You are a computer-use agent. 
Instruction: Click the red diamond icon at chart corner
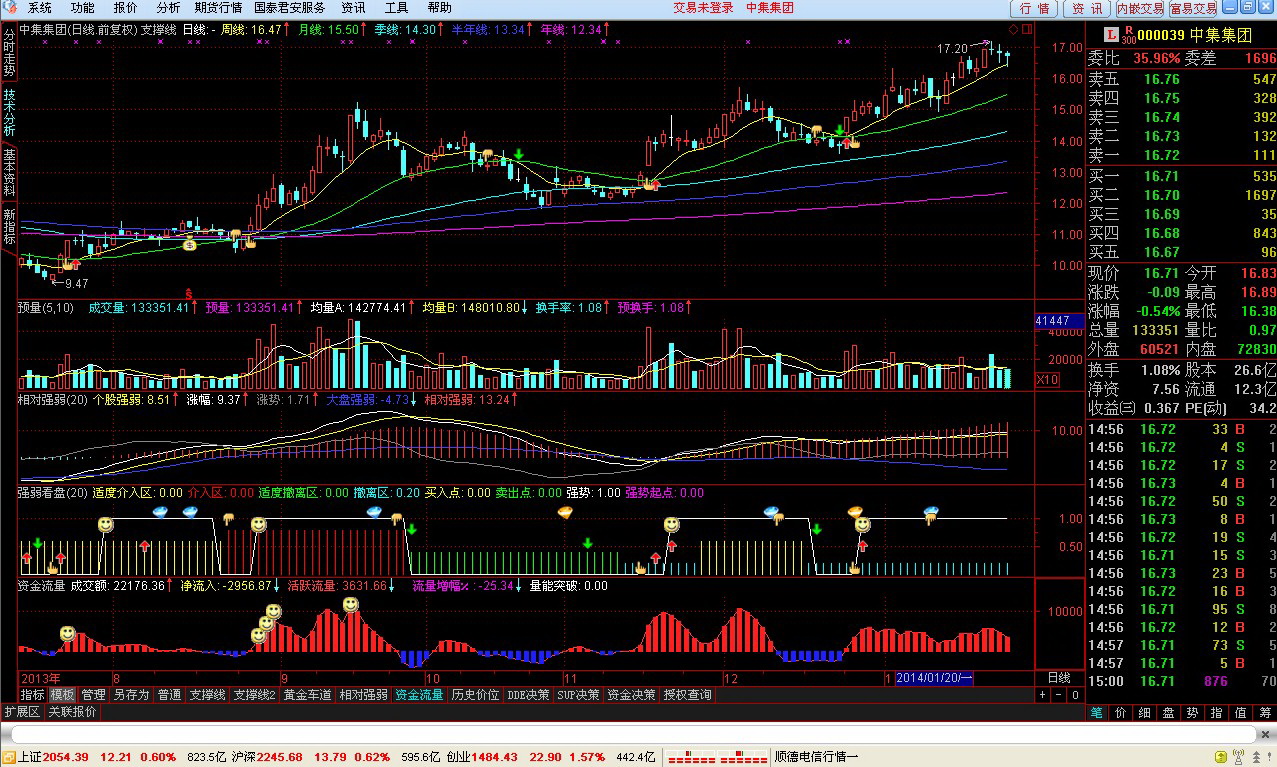pyautogui.click(x=1013, y=29)
